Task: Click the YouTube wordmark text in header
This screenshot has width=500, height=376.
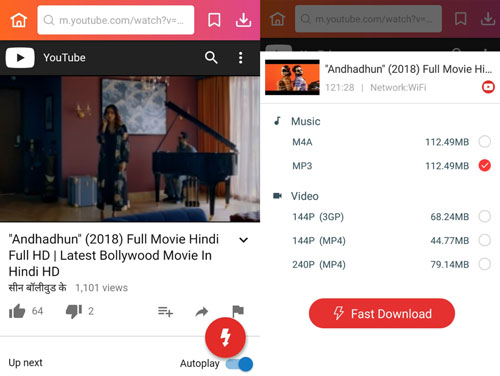Action: pyautogui.click(x=64, y=58)
